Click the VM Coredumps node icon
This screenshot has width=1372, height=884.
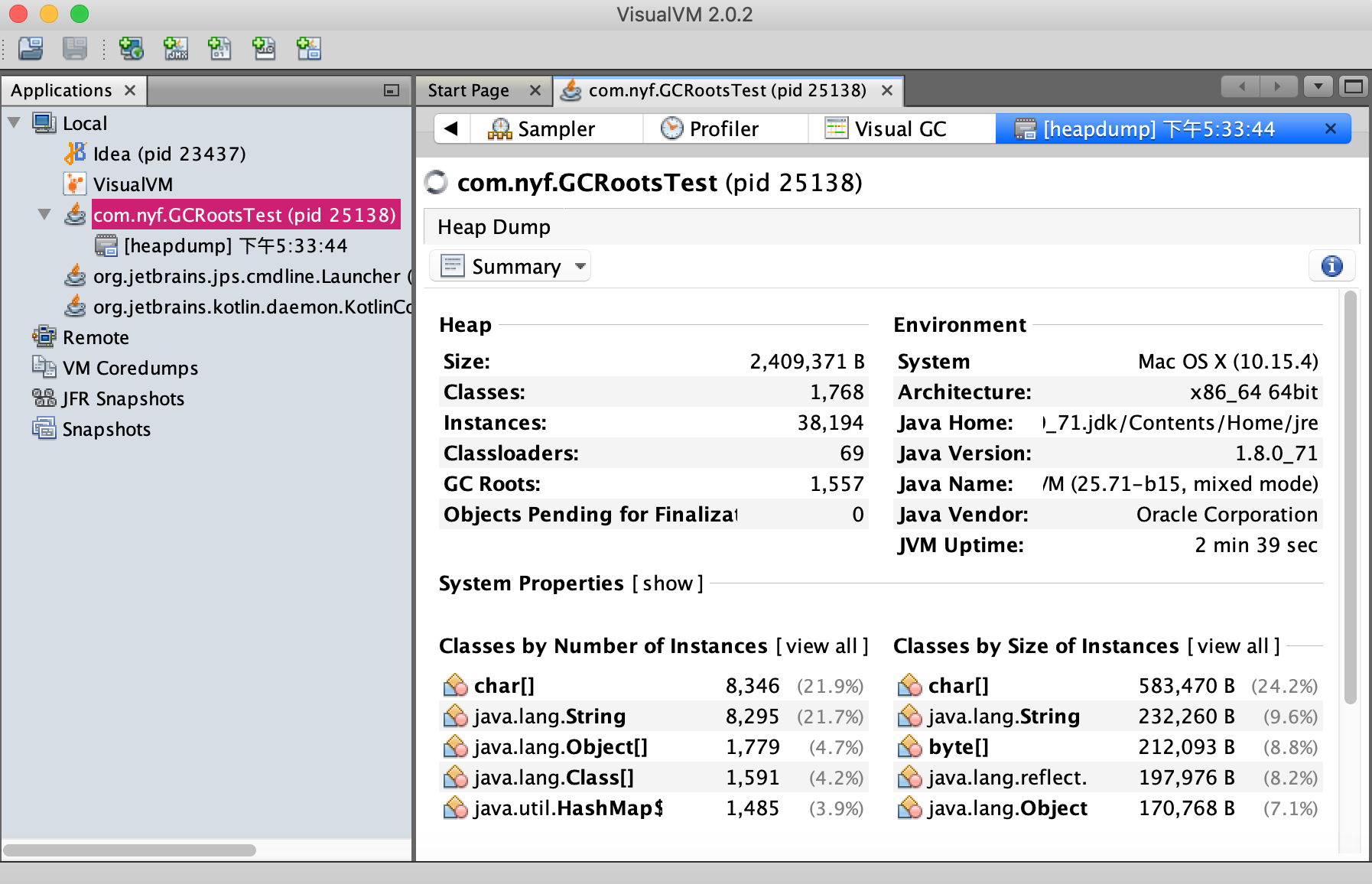tap(44, 367)
